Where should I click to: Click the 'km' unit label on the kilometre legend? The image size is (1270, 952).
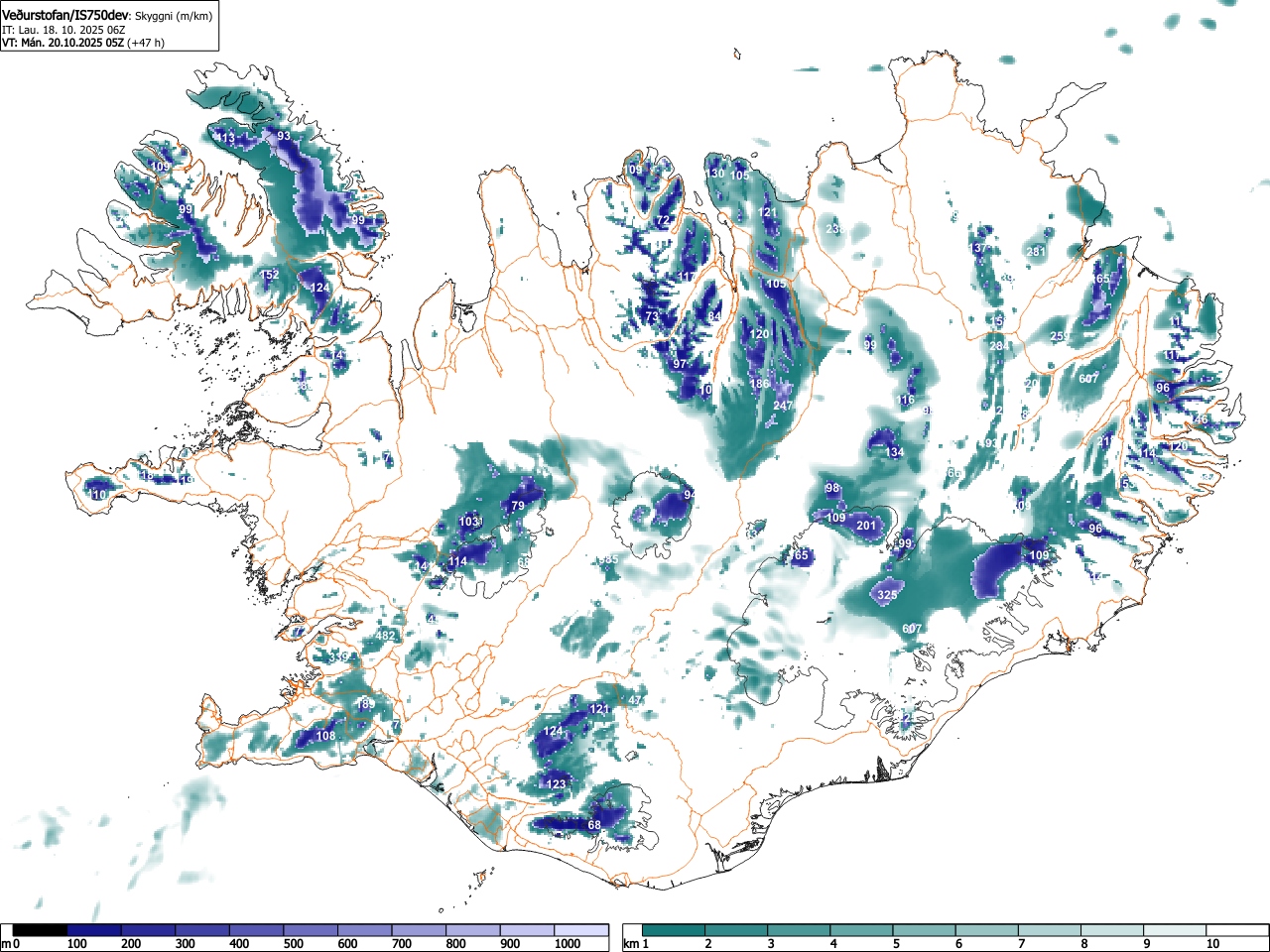629,944
